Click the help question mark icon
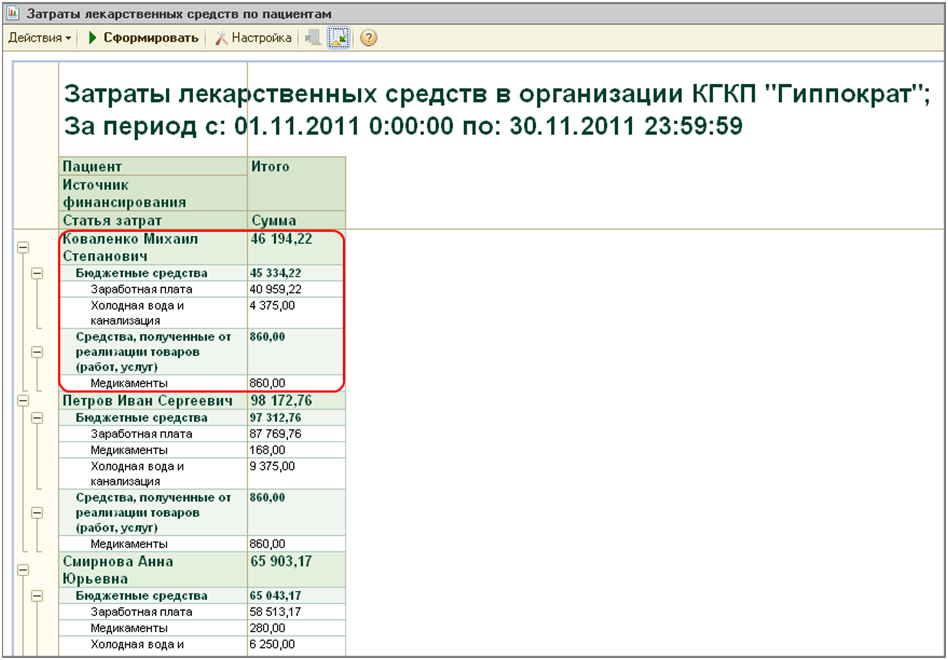The image size is (948, 660). [x=368, y=38]
